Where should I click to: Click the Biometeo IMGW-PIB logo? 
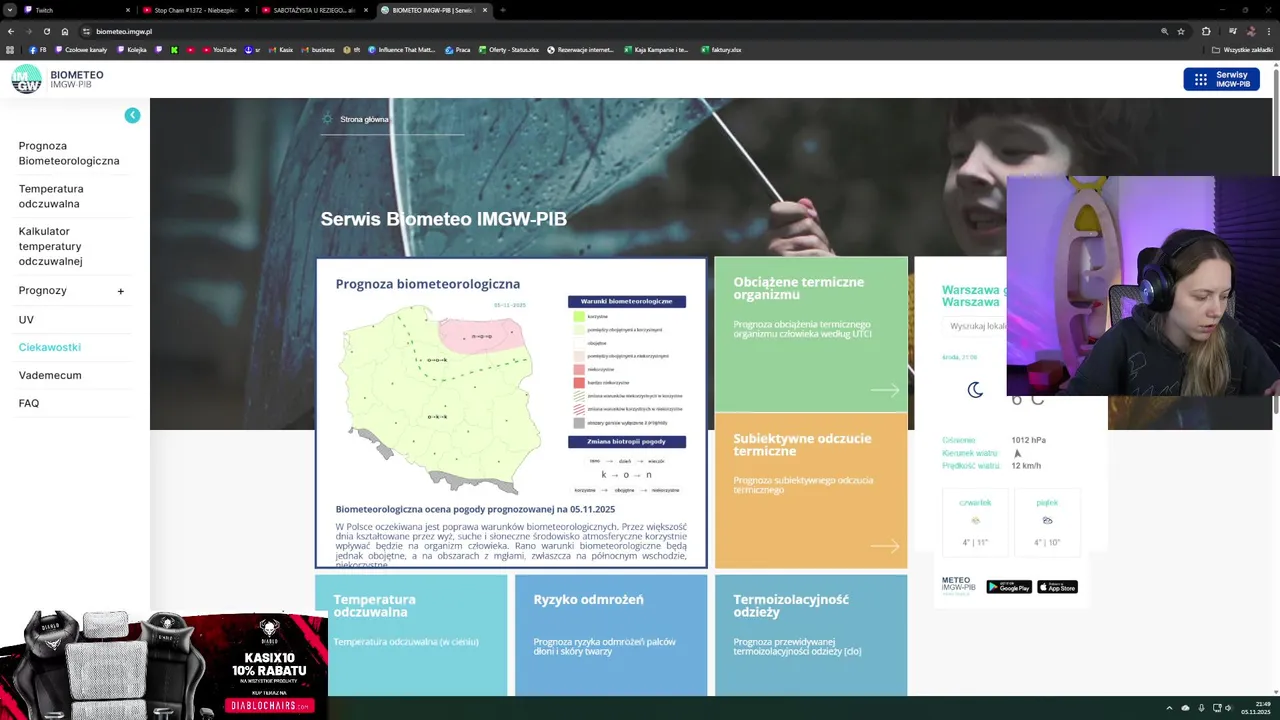pyautogui.click(x=57, y=79)
